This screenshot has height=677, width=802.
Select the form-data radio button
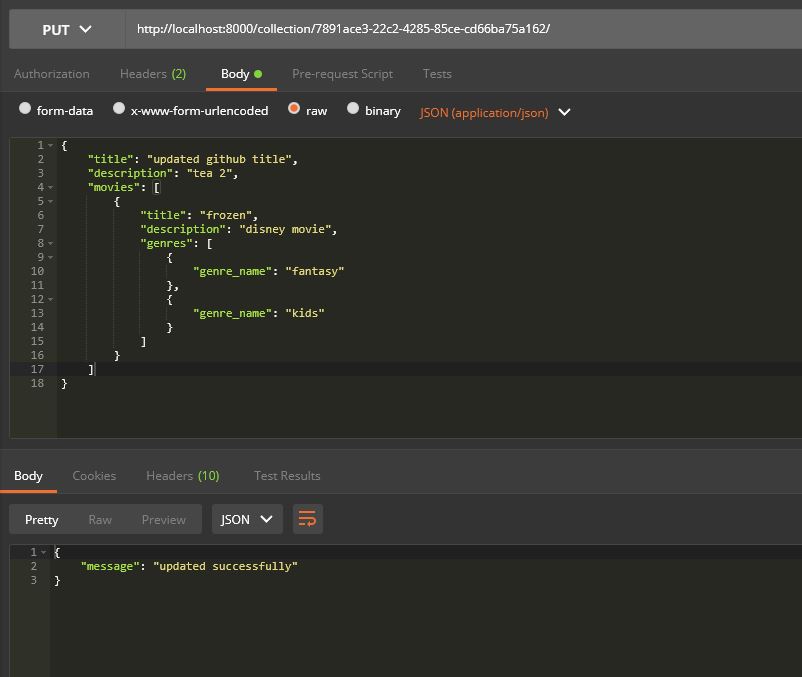pos(25,108)
